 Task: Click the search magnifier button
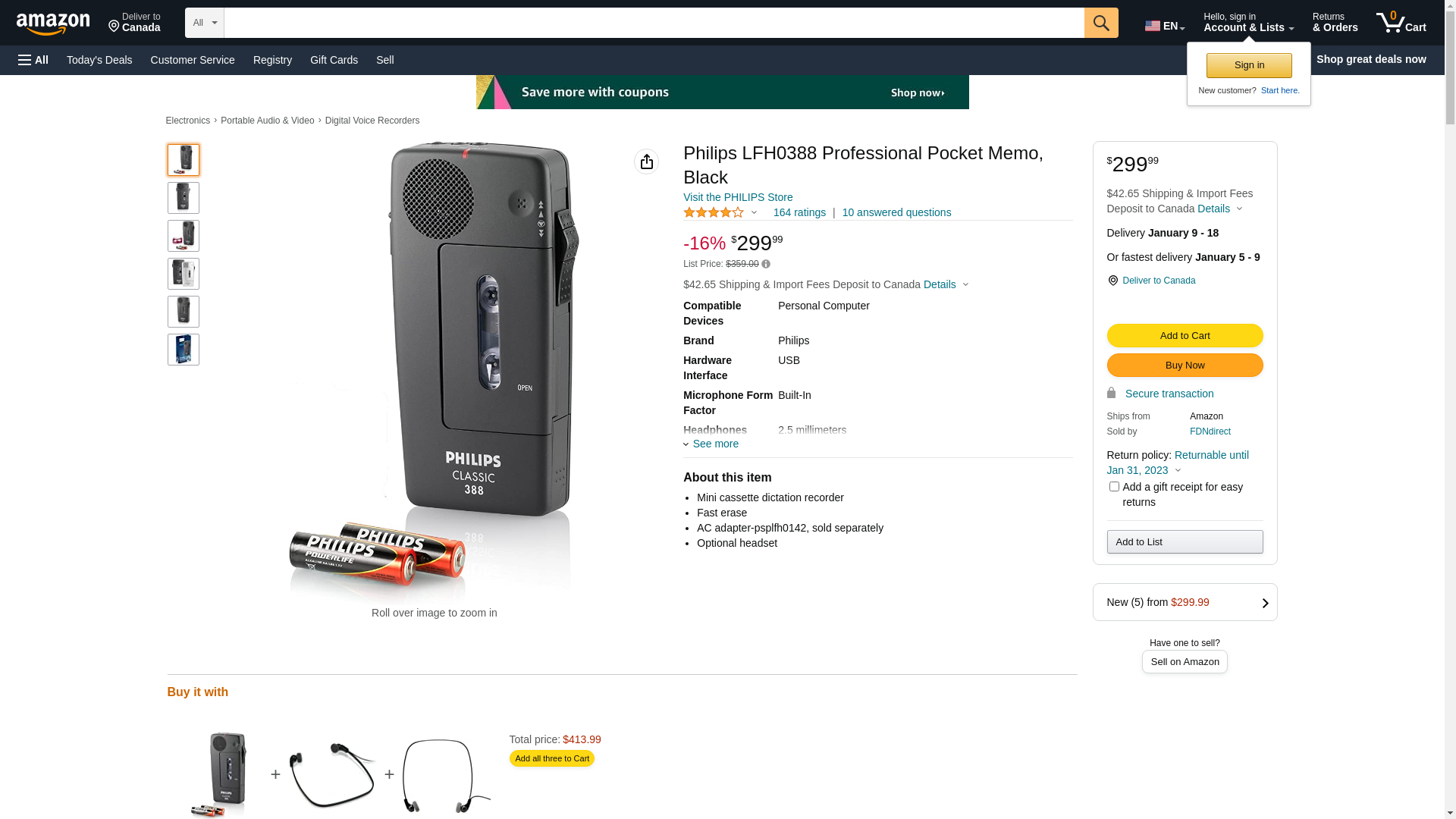point(1101,23)
